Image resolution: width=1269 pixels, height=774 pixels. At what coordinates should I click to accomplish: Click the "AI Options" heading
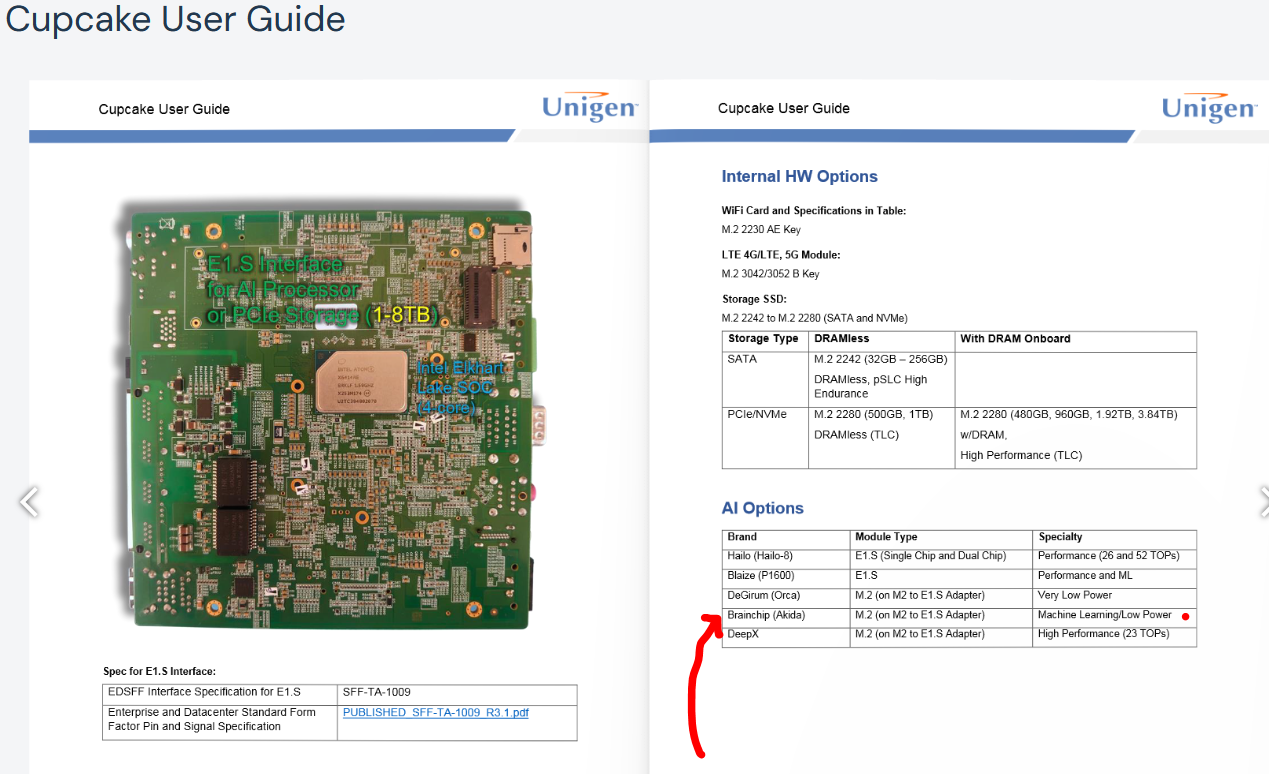763,508
